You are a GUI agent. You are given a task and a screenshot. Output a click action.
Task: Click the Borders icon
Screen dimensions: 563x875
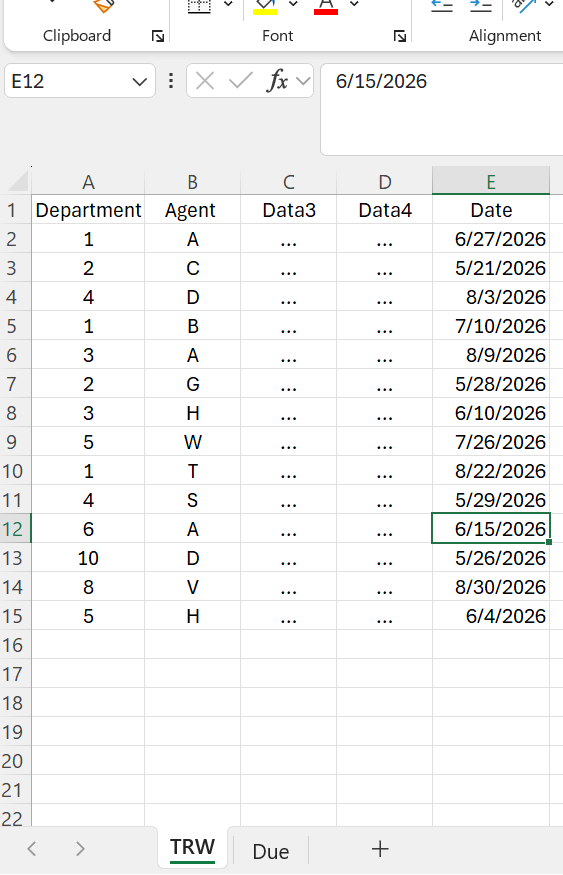199,6
